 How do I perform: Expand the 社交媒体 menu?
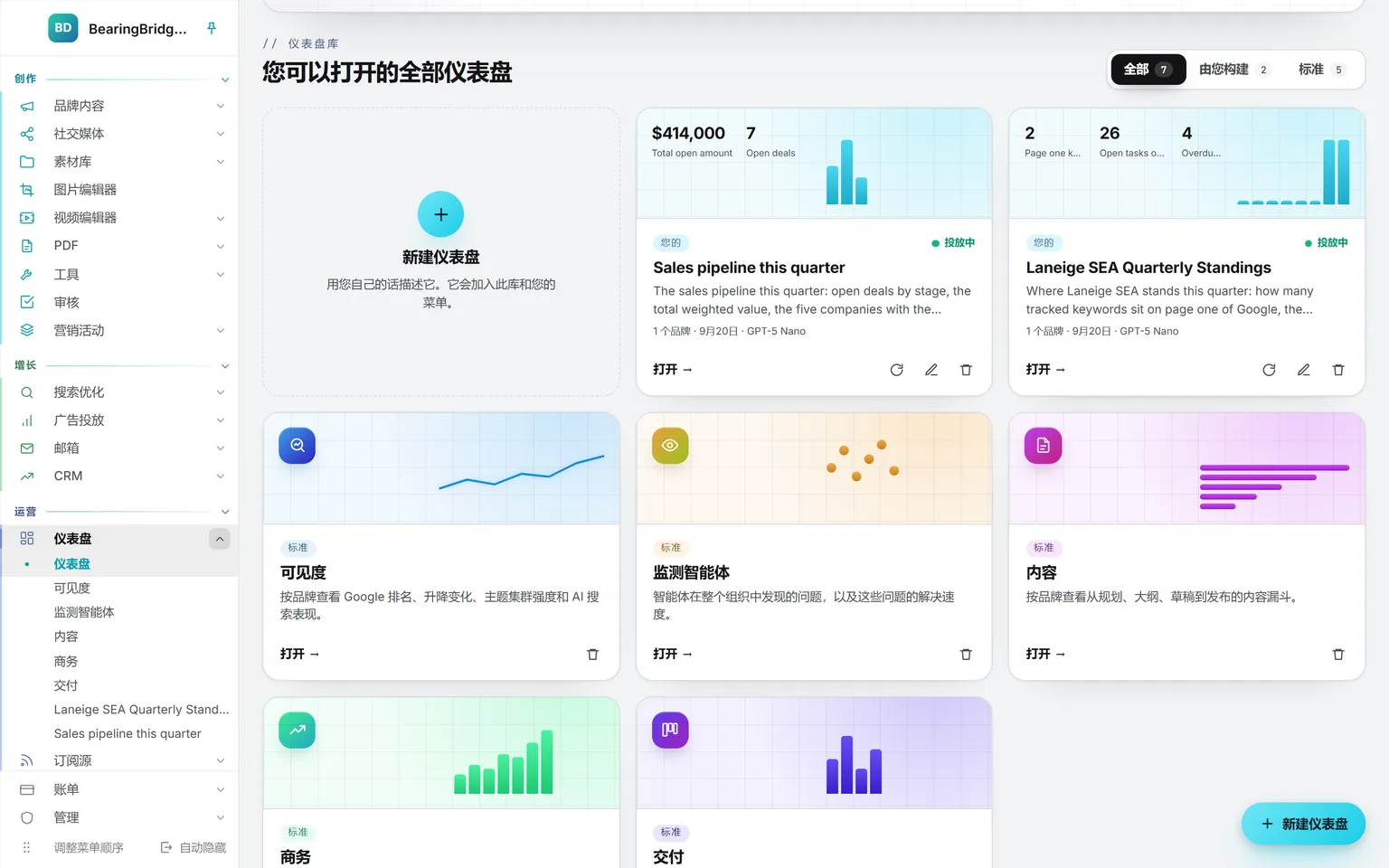click(x=221, y=134)
